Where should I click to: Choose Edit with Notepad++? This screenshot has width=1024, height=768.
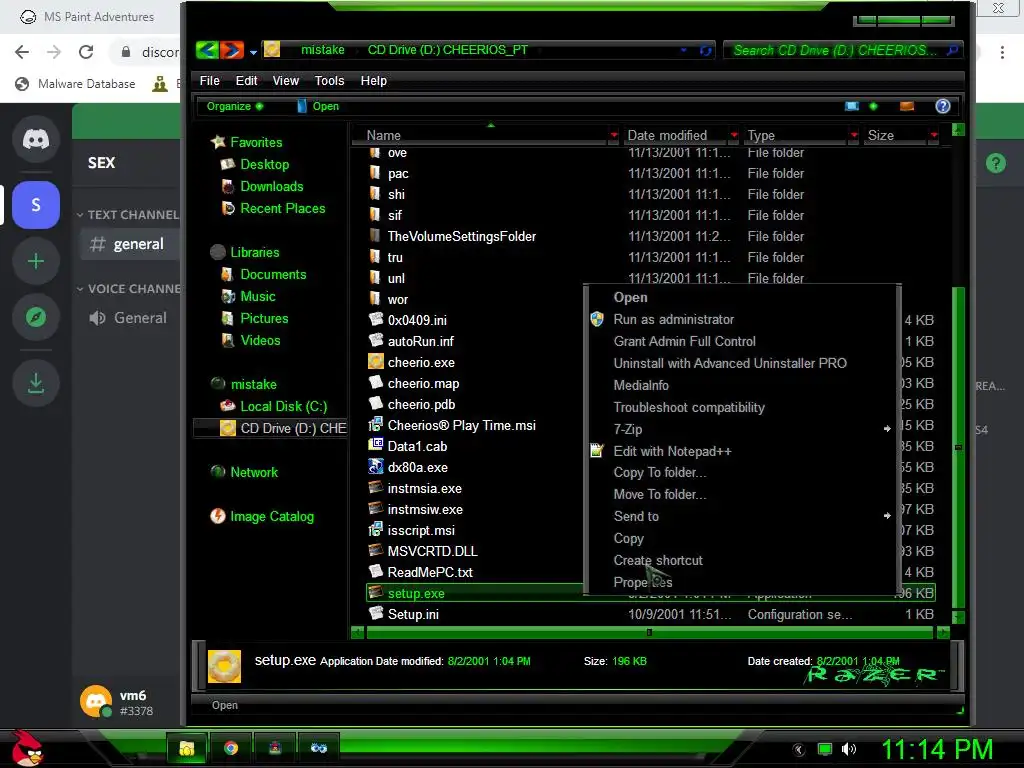tap(672, 451)
